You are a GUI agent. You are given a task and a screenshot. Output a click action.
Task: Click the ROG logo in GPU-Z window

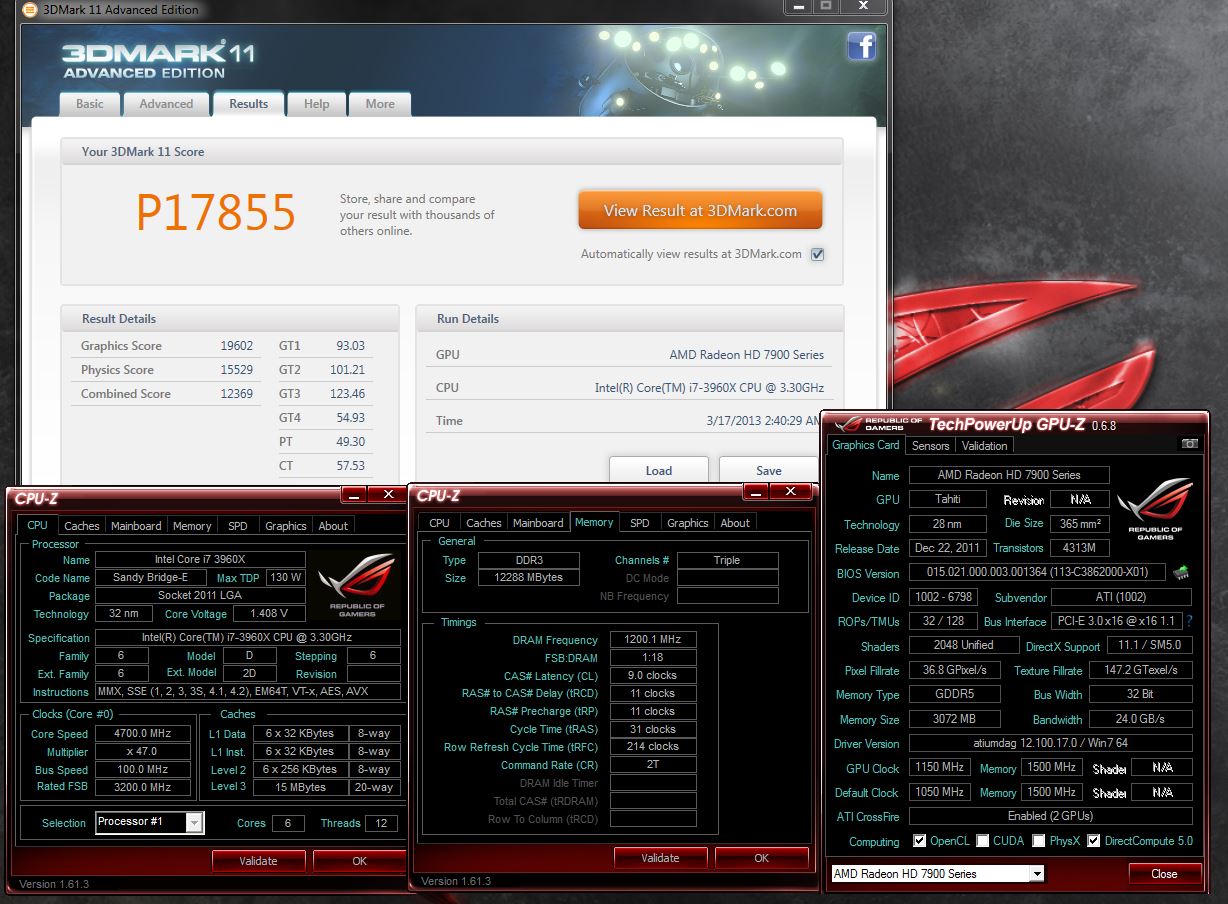pos(1154,510)
